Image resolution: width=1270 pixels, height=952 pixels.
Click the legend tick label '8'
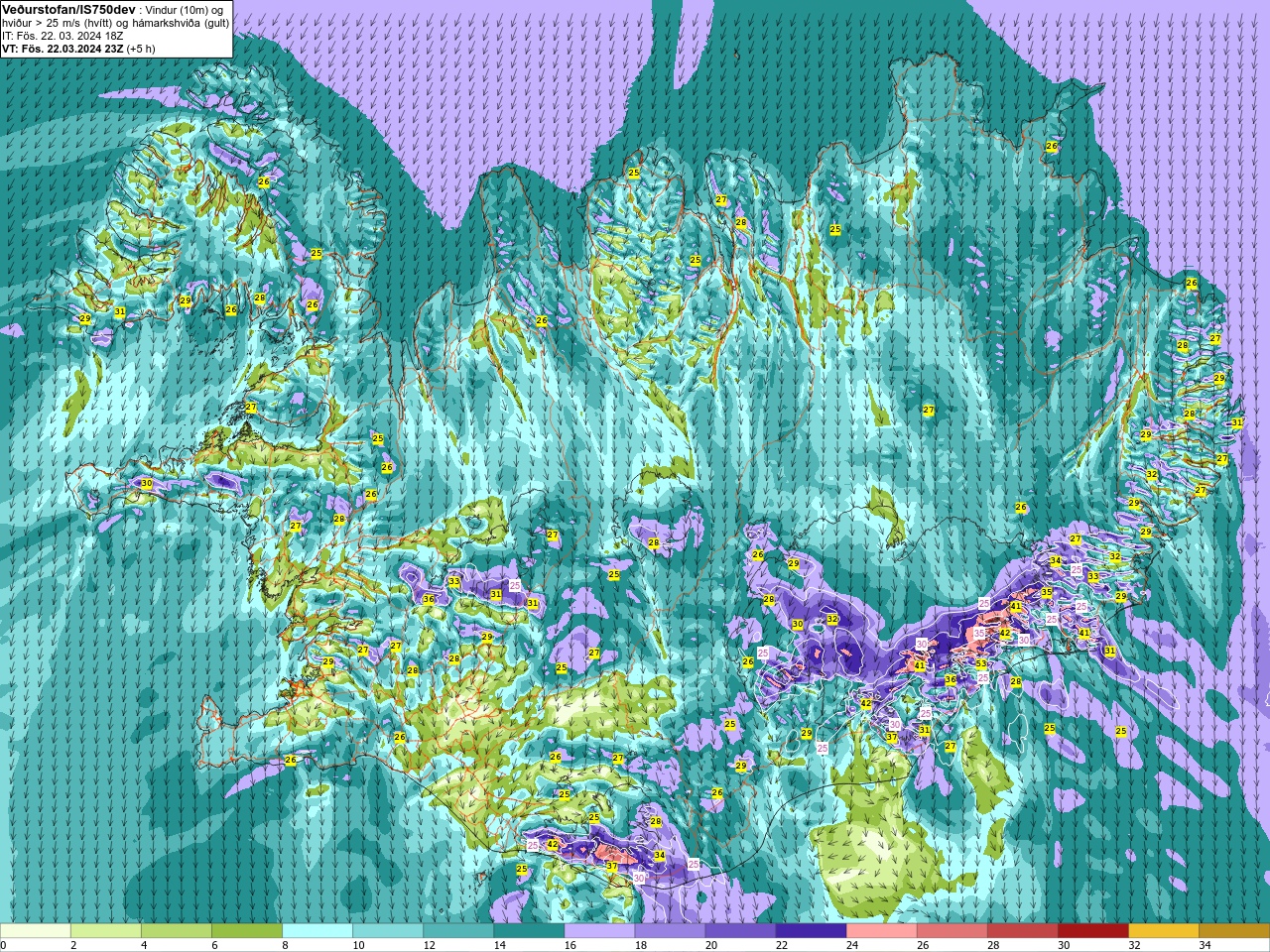point(286,945)
